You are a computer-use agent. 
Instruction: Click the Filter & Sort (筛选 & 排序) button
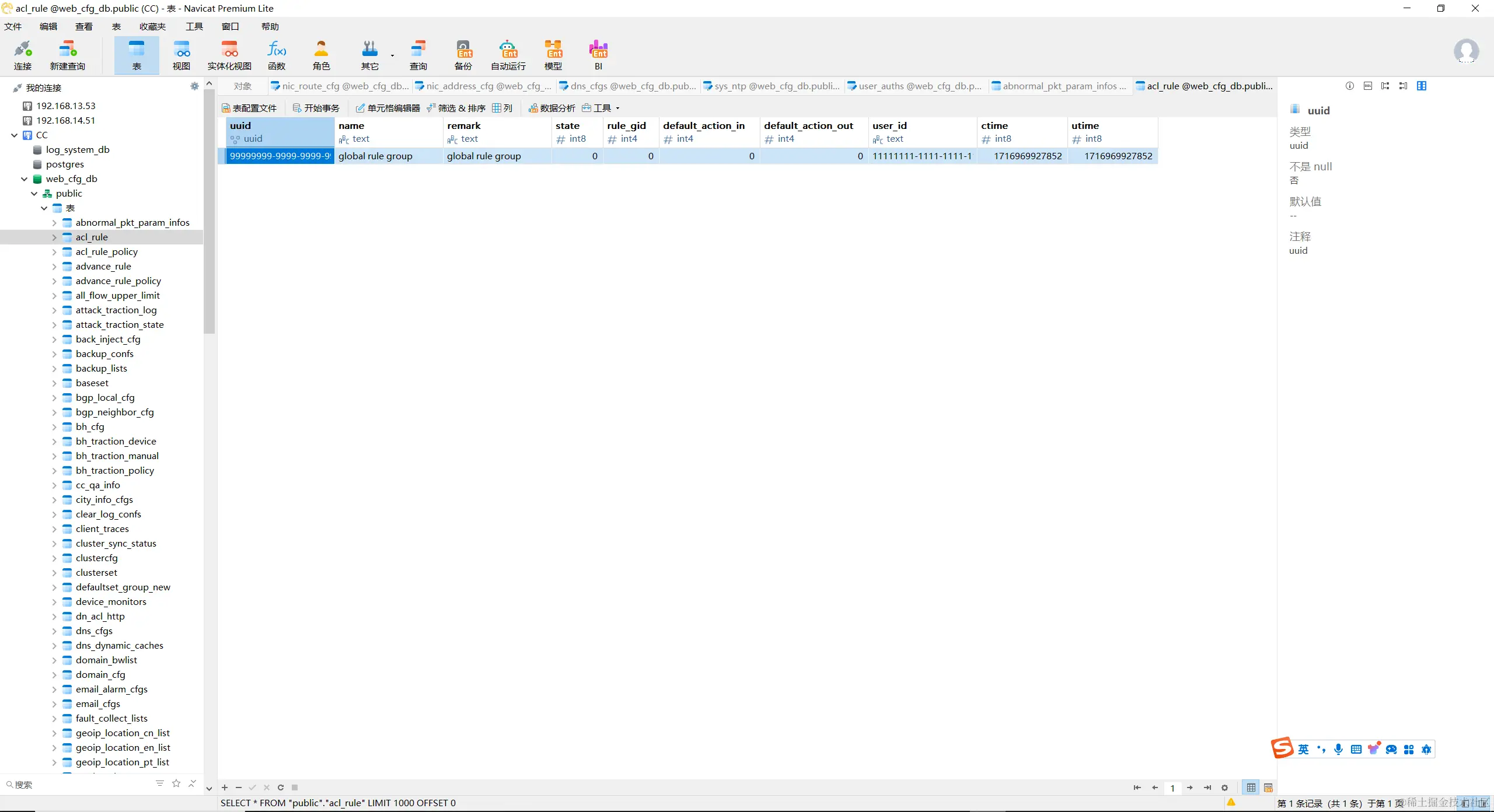click(456, 108)
